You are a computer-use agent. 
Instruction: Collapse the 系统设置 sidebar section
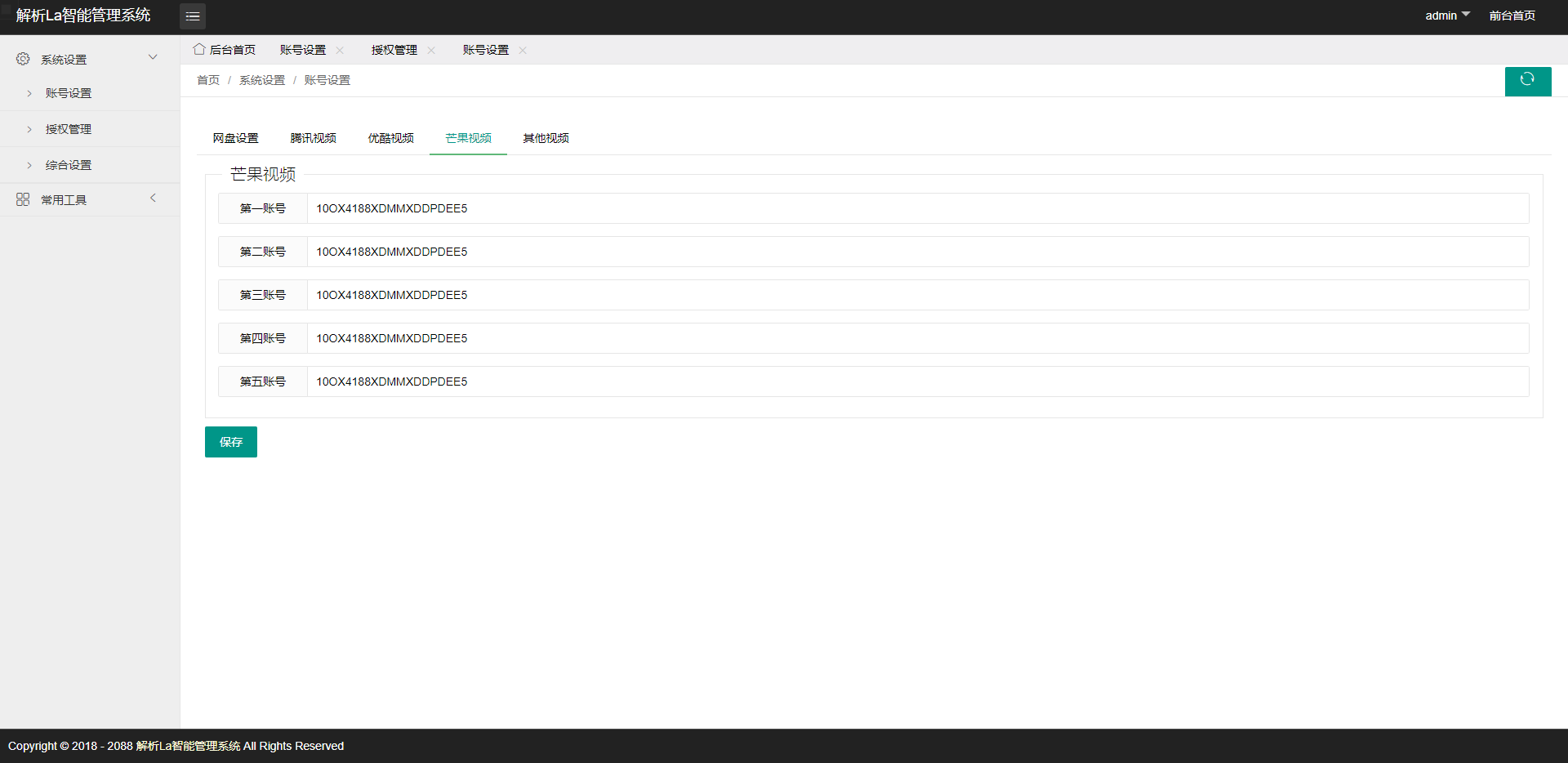(153, 57)
